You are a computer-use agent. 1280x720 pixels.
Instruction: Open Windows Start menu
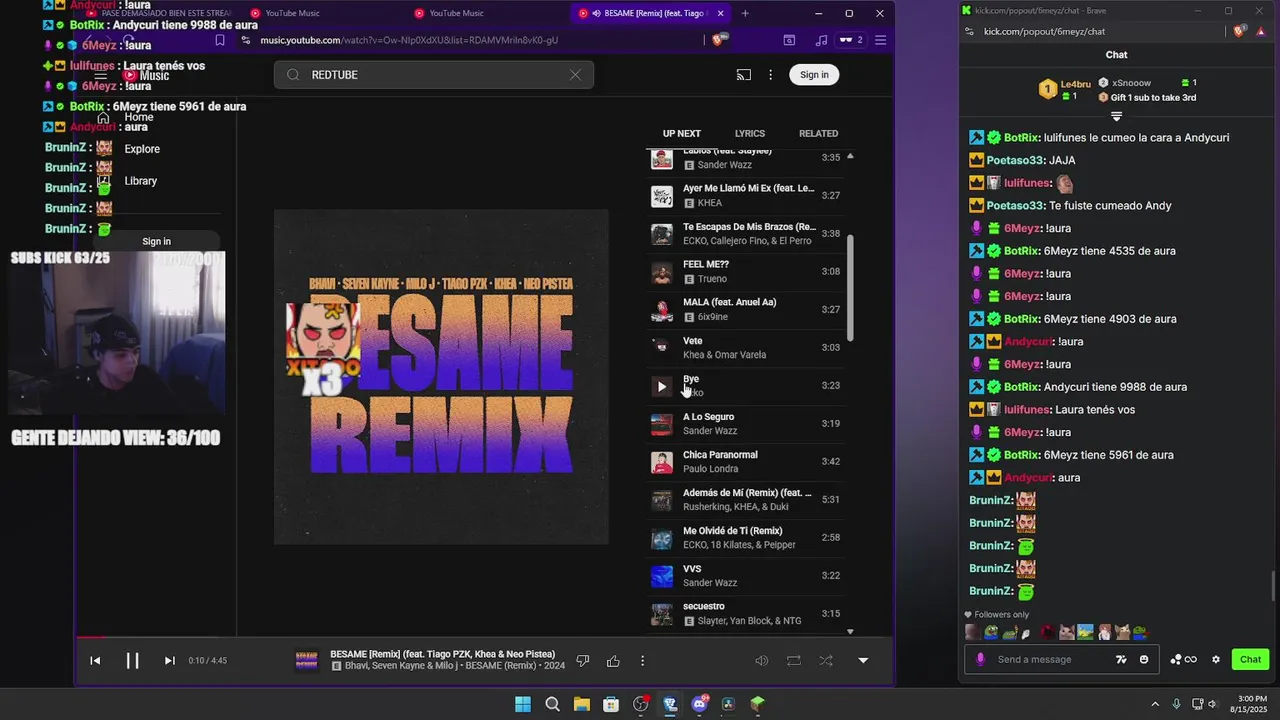click(x=523, y=704)
